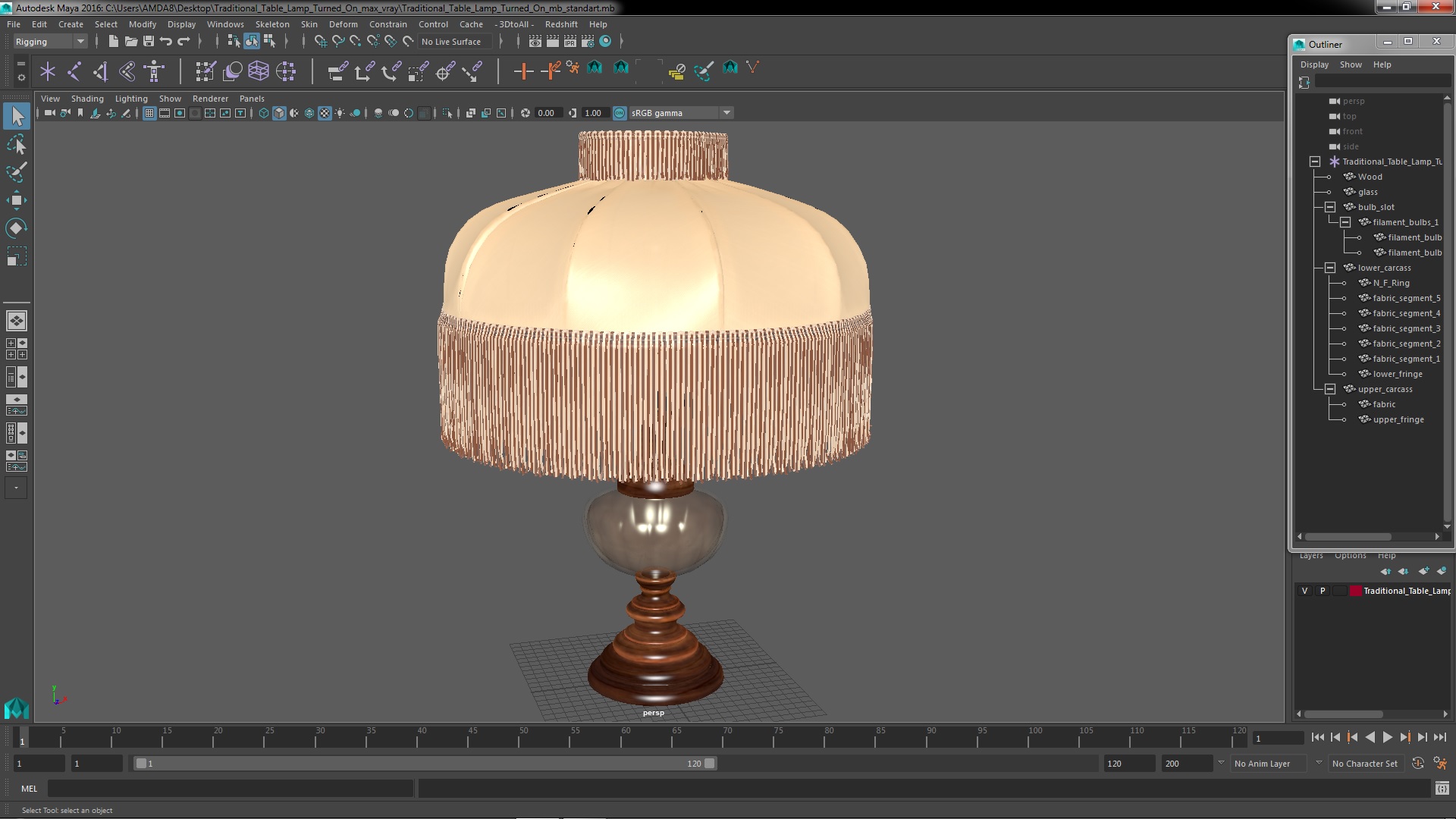Screen dimensions: 1456x819
Task: Open the Skeleton menu
Action: 272,24
